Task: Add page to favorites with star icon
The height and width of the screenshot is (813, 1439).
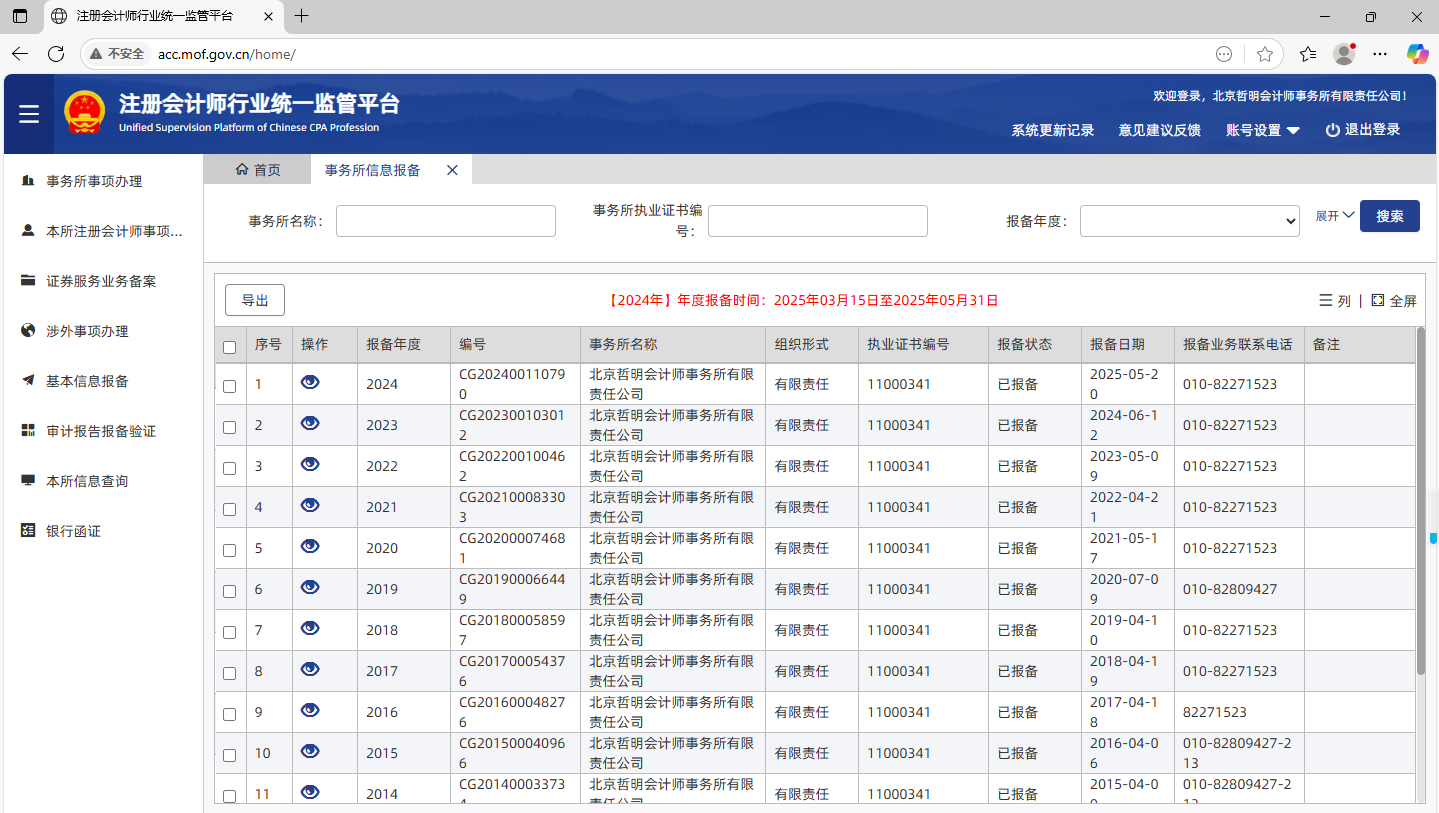Action: 1265,54
